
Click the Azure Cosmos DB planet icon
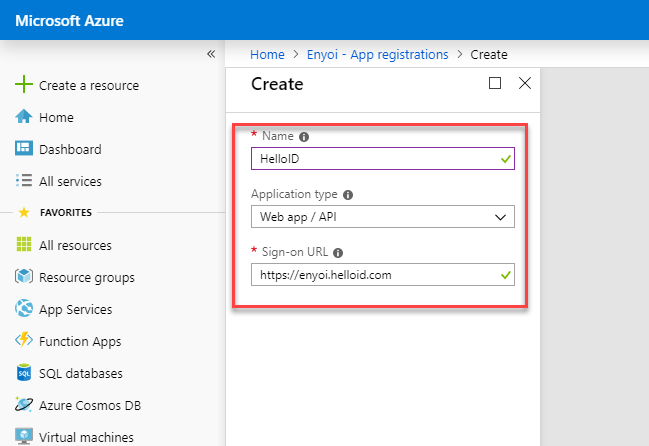24,404
